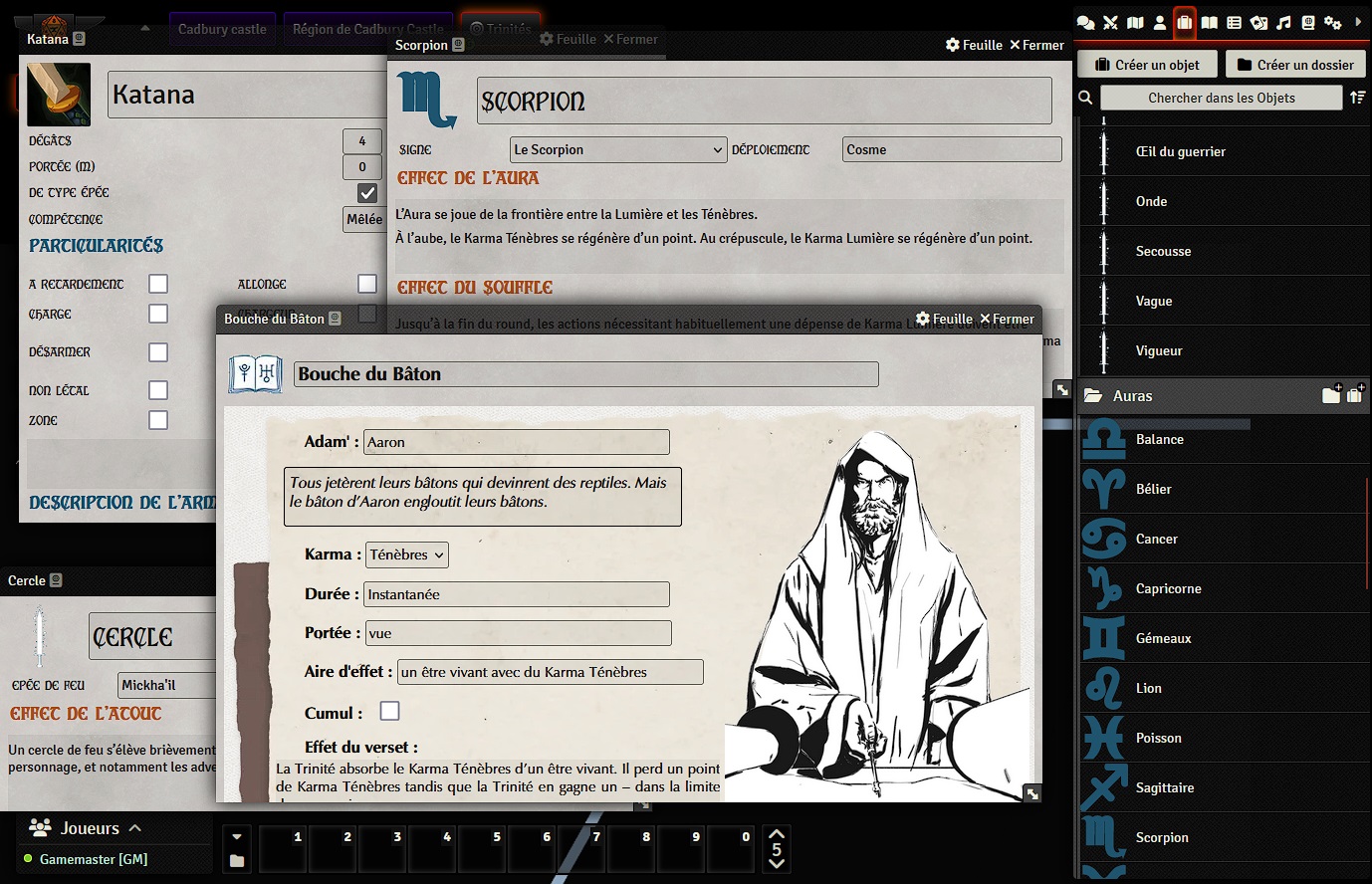Open the Karma dropdown showing Ténèbres
The image size is (1372, 884).
click(x=406, y=554)
